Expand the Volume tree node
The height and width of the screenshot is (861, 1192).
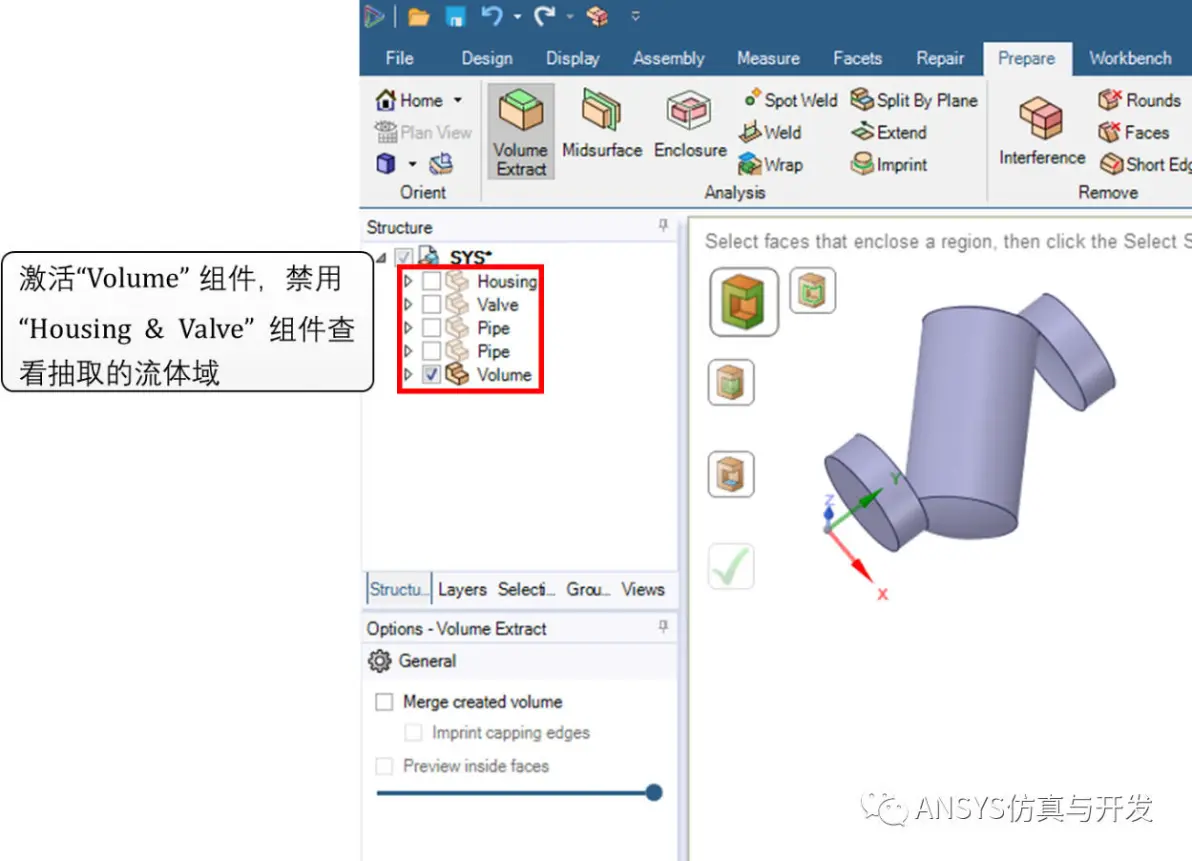408,375
